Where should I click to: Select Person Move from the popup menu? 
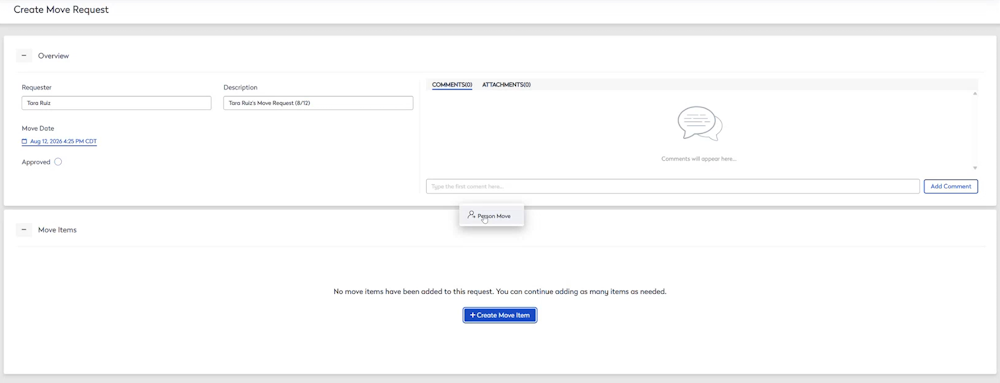(x=492, y=215)
